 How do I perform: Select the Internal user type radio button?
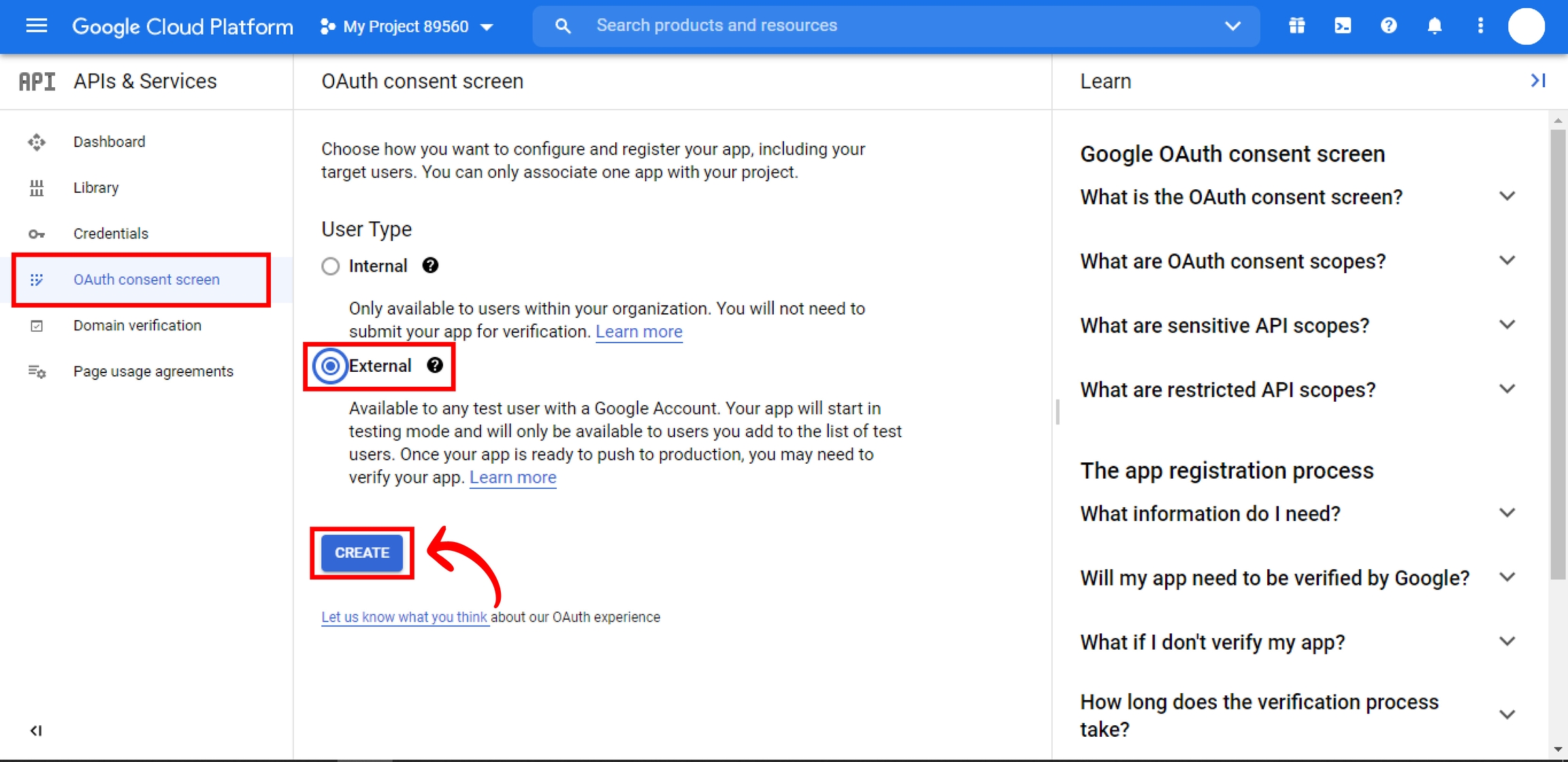point(331,266)
